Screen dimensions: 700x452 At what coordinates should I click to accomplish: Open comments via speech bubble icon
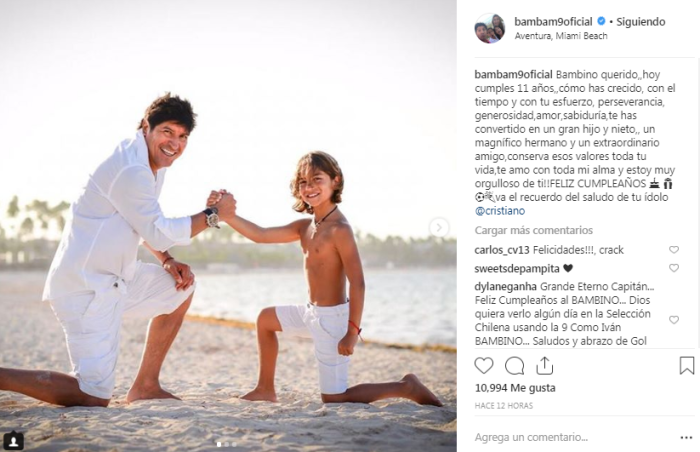[x=514, y=366]
